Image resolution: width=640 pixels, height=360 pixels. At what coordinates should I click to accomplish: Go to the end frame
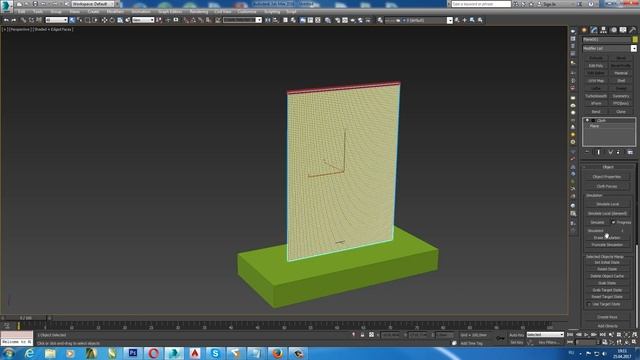click(x=602, y=335)
